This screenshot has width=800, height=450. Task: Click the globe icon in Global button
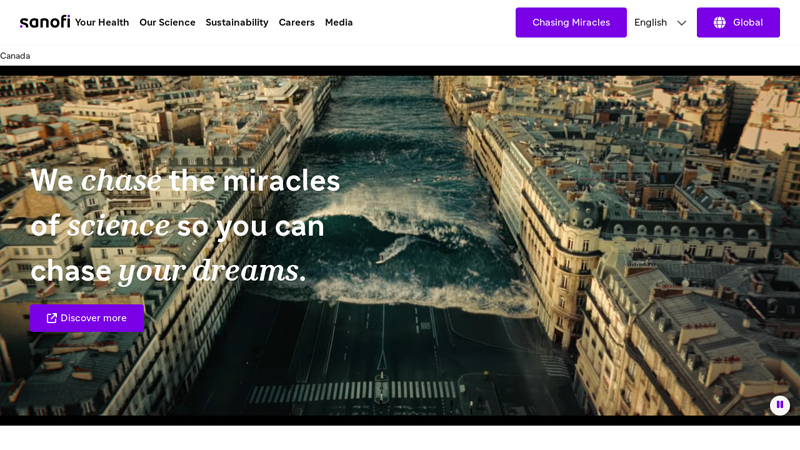(x=719, y=22)
